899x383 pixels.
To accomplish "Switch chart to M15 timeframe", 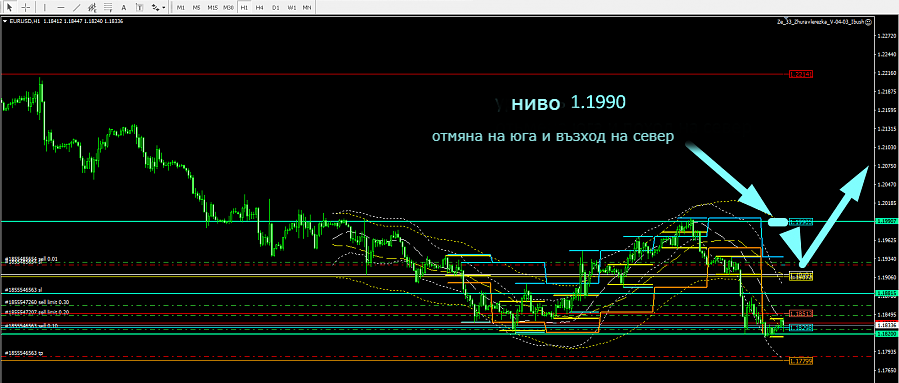I will (x=212, y=7).
